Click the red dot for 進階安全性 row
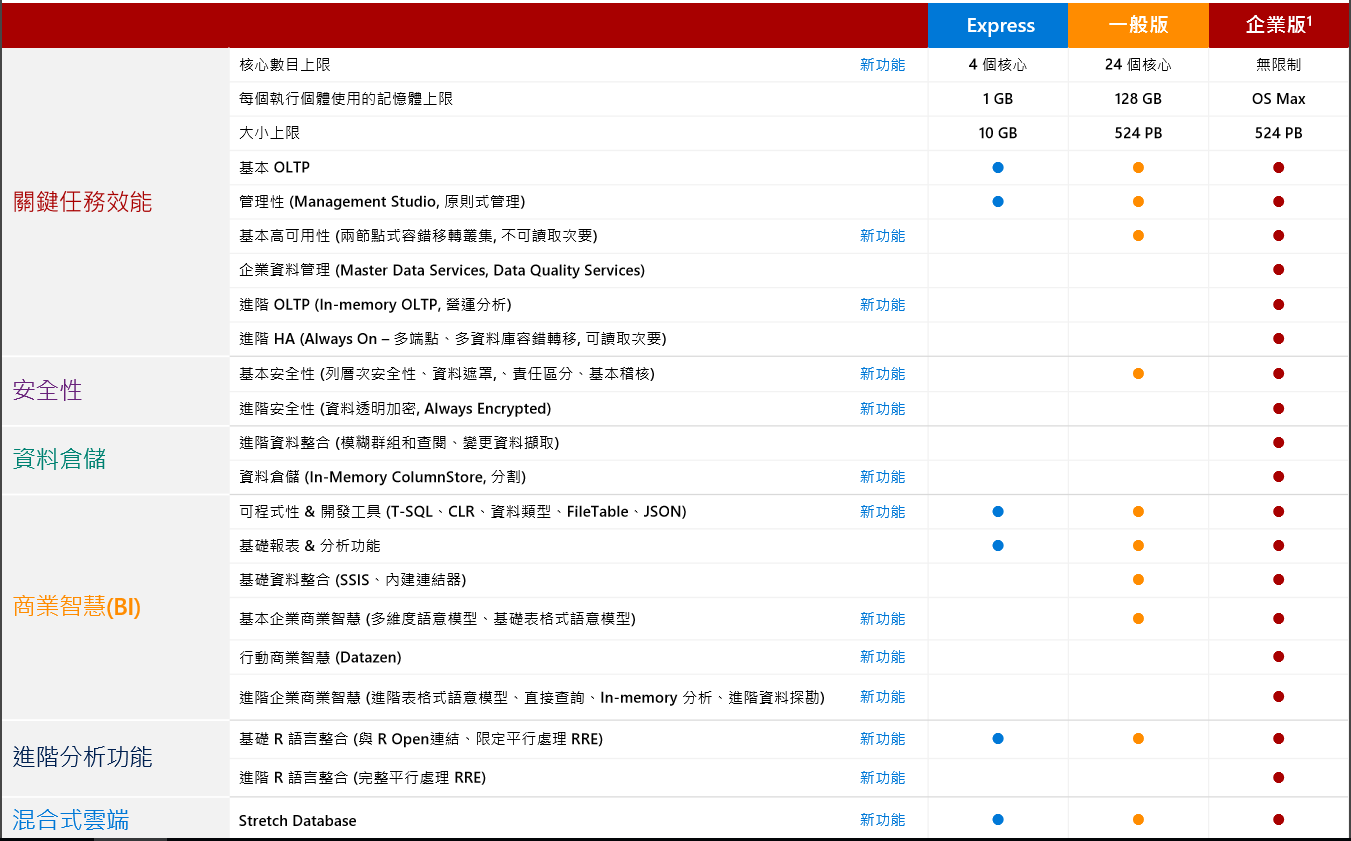The height and width of the screenshot is (841, 1351). 1278,408
